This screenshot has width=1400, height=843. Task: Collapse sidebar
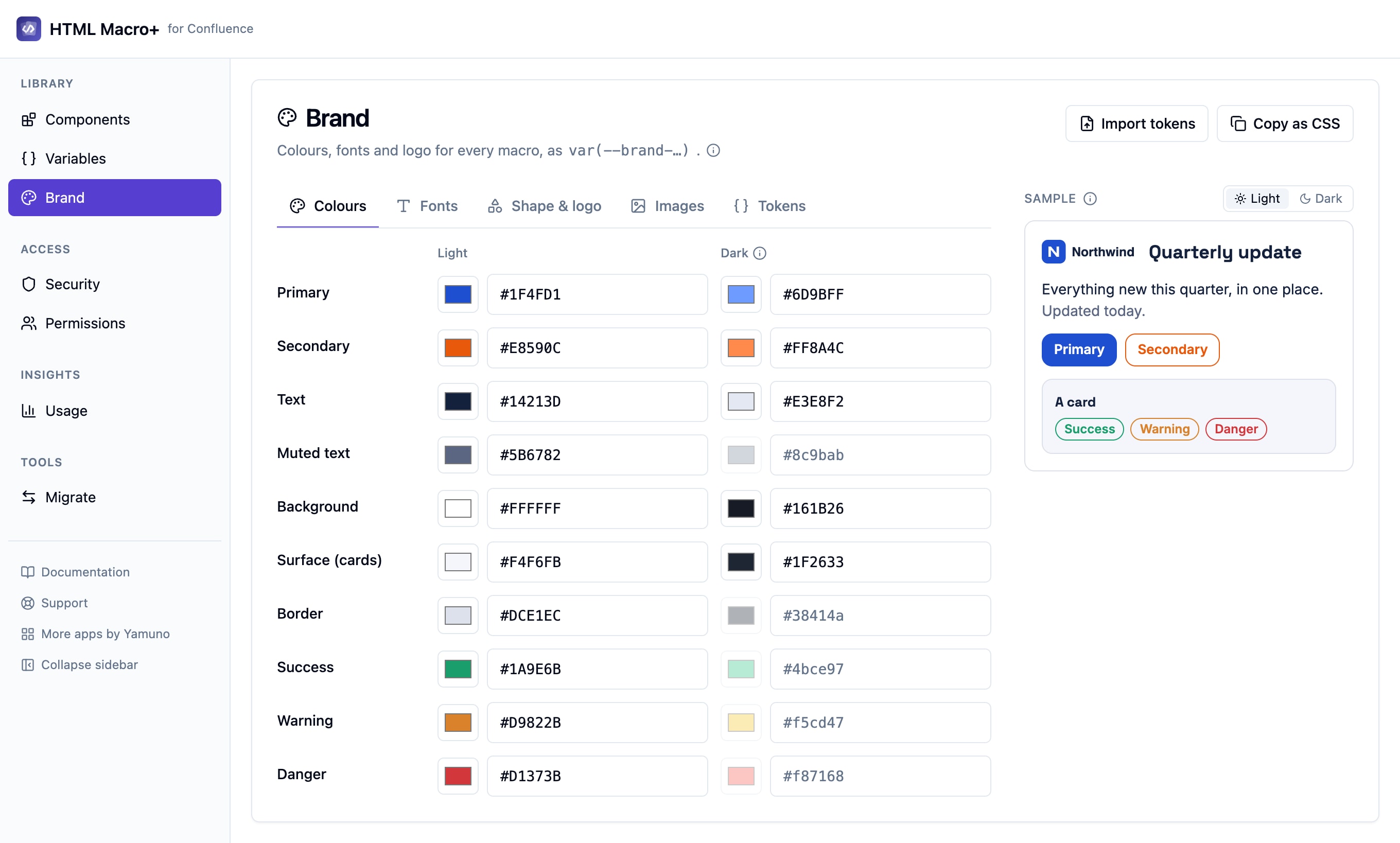point(79,664)
